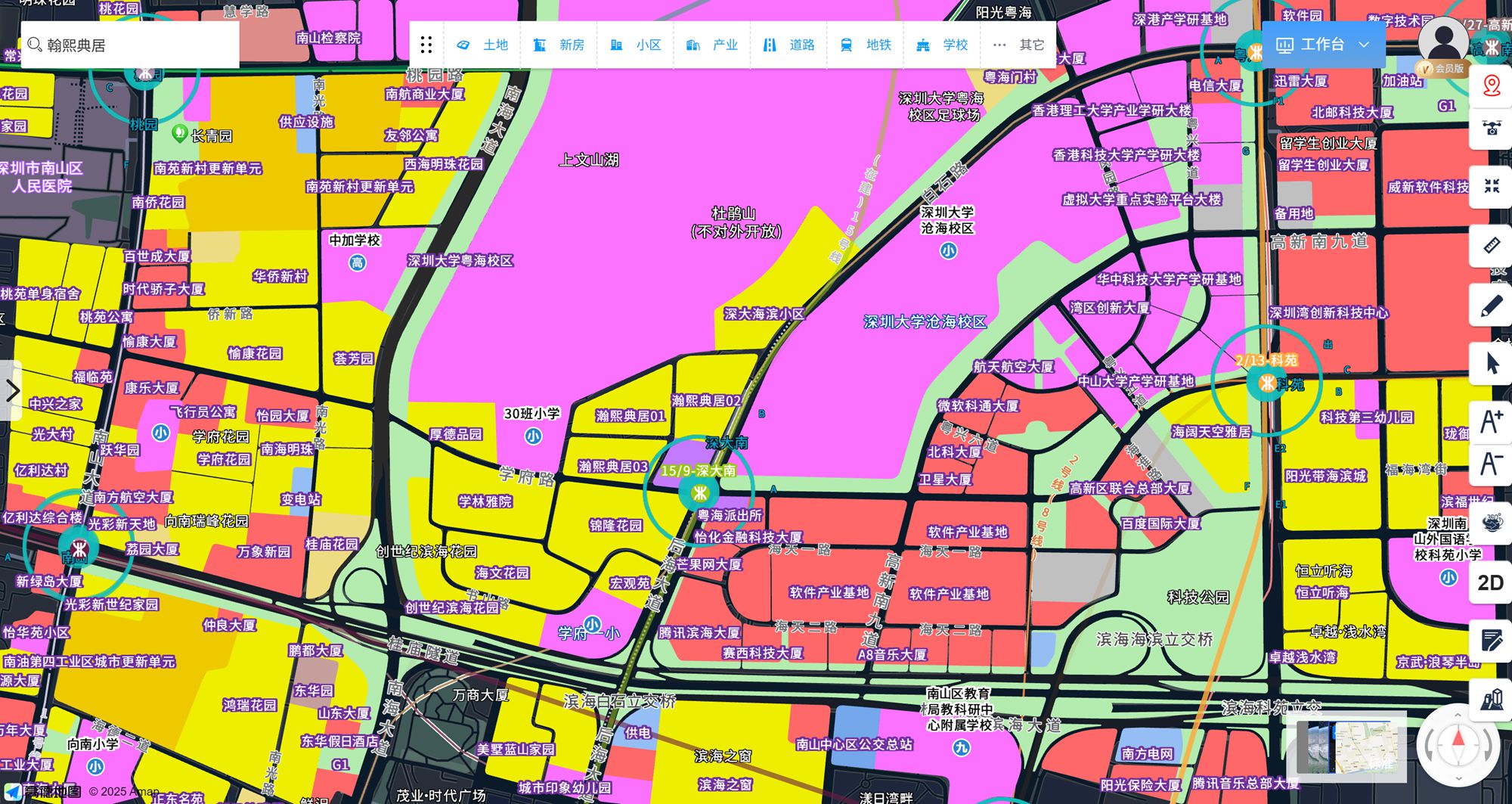
Task: Open the 工作台 workbench dropdown
Action: click(1323, 45)
